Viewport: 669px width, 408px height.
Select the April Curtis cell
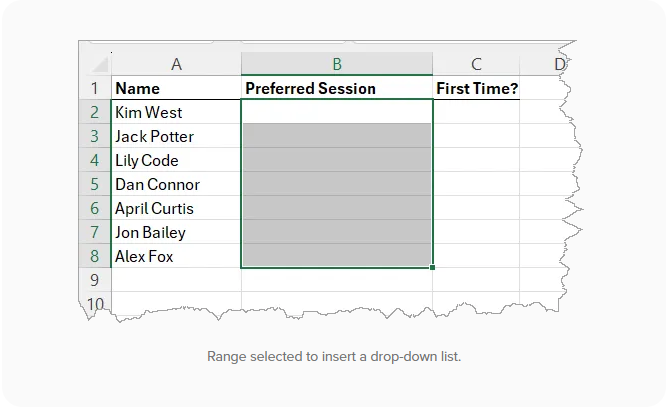tap(176, 209)
